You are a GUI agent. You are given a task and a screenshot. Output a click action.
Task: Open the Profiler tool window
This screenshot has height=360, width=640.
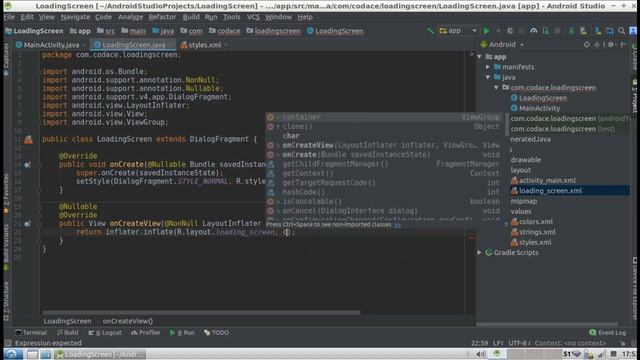point(146,333)
